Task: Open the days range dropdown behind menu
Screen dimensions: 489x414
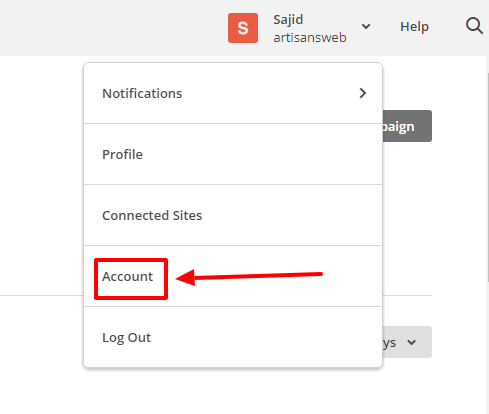Action: 407,342
